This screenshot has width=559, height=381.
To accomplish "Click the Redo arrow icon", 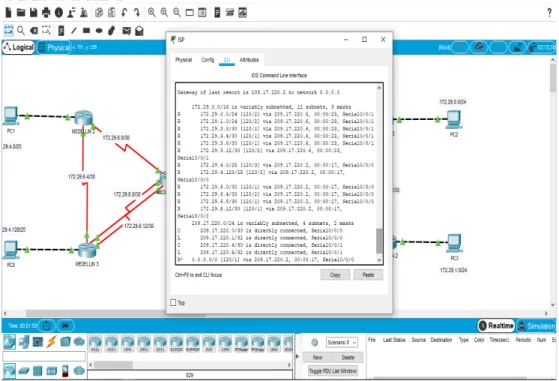I will pos(137,13).
